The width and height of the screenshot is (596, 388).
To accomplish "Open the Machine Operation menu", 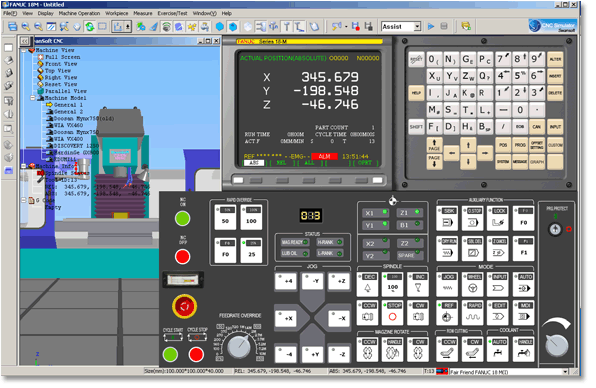I will click(80, 13).
